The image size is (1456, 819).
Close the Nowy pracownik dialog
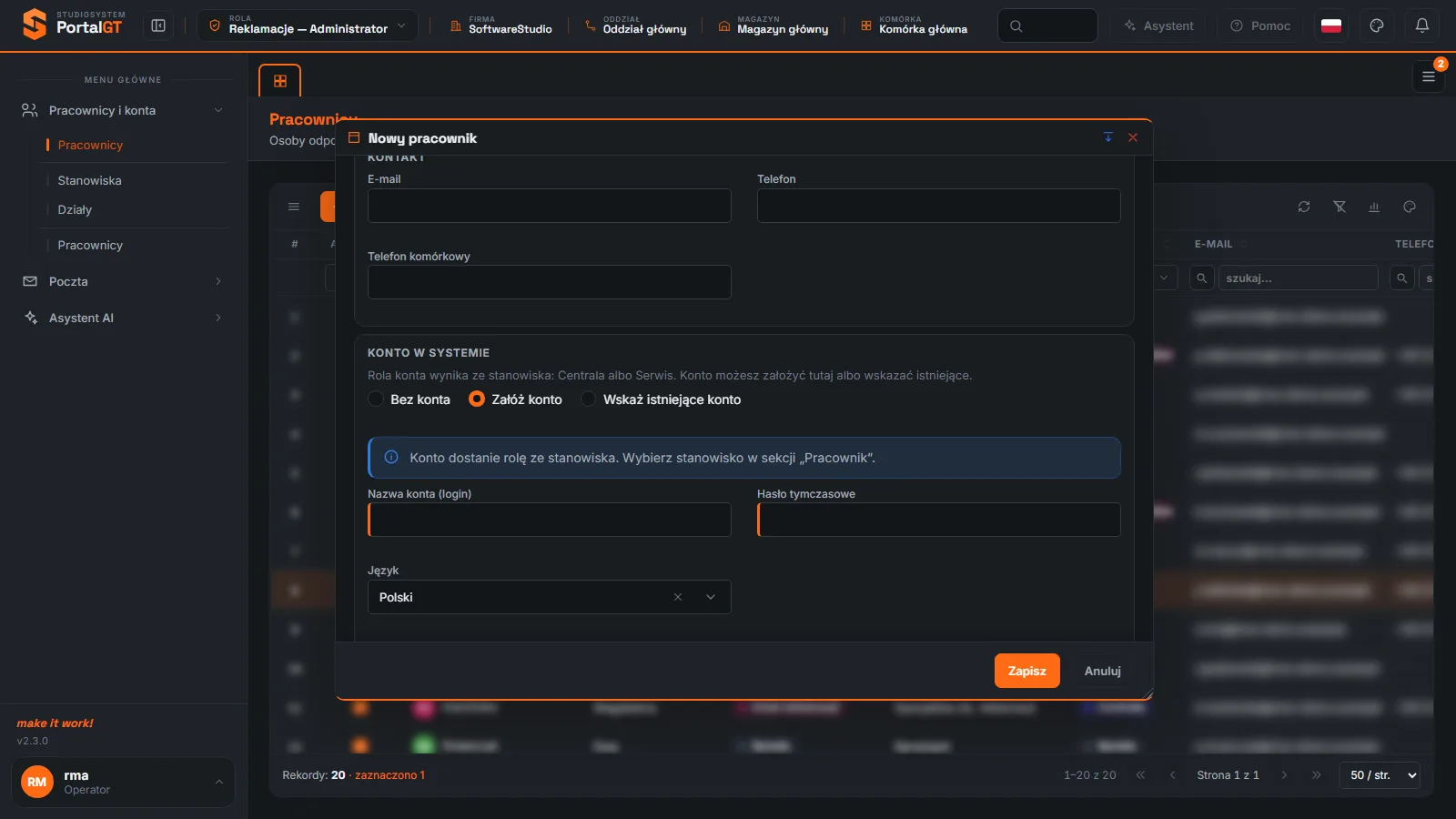tap(1133, 137)
